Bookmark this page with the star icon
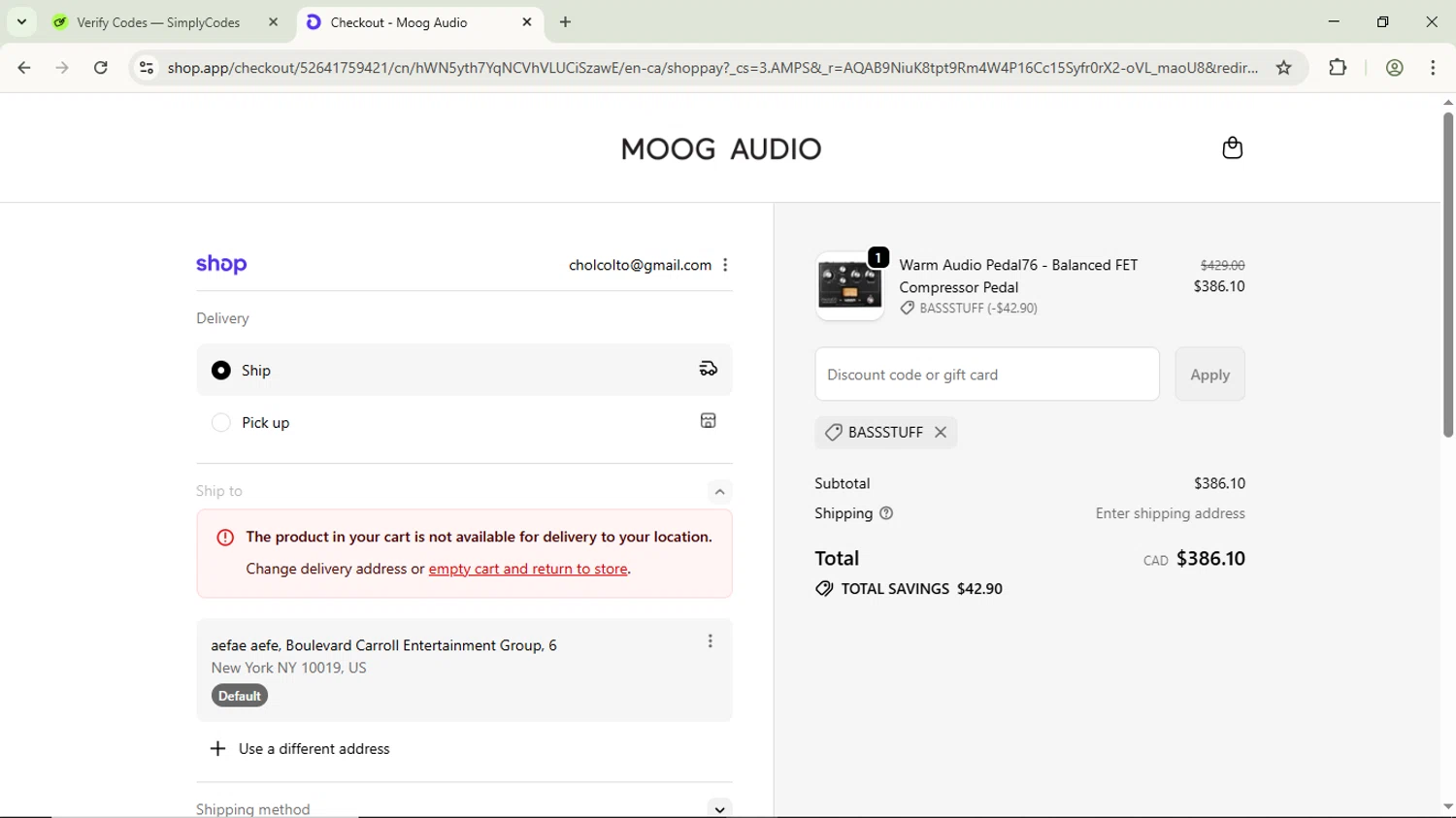This screenshot has width=1456, height=818. pos(1284,67)
